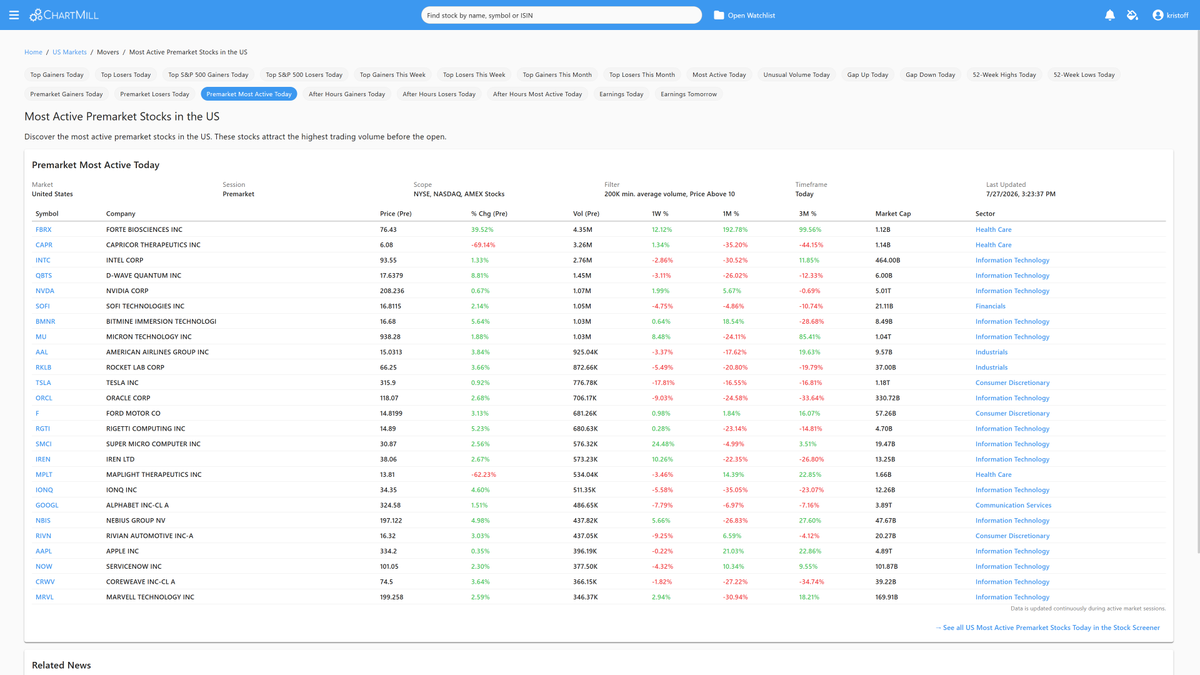This screenshot has width=1200, height=675.
Task: Open US Markets breadcrumb link
Action: 70,52
